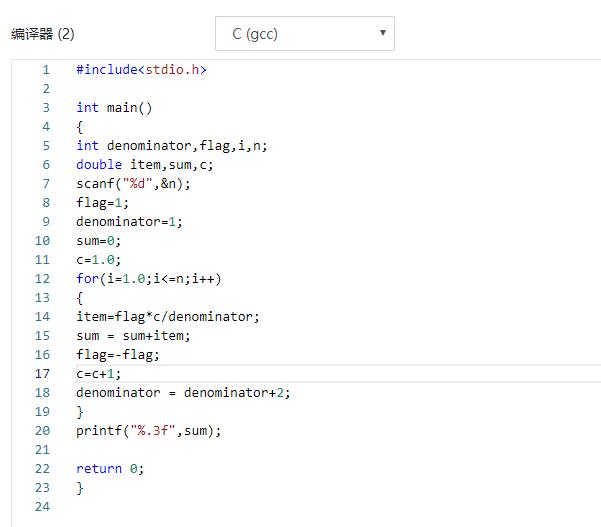Viewport: 601px width, 527px height.
Task: Click the int main() line
Action: (x=114, y=108)
